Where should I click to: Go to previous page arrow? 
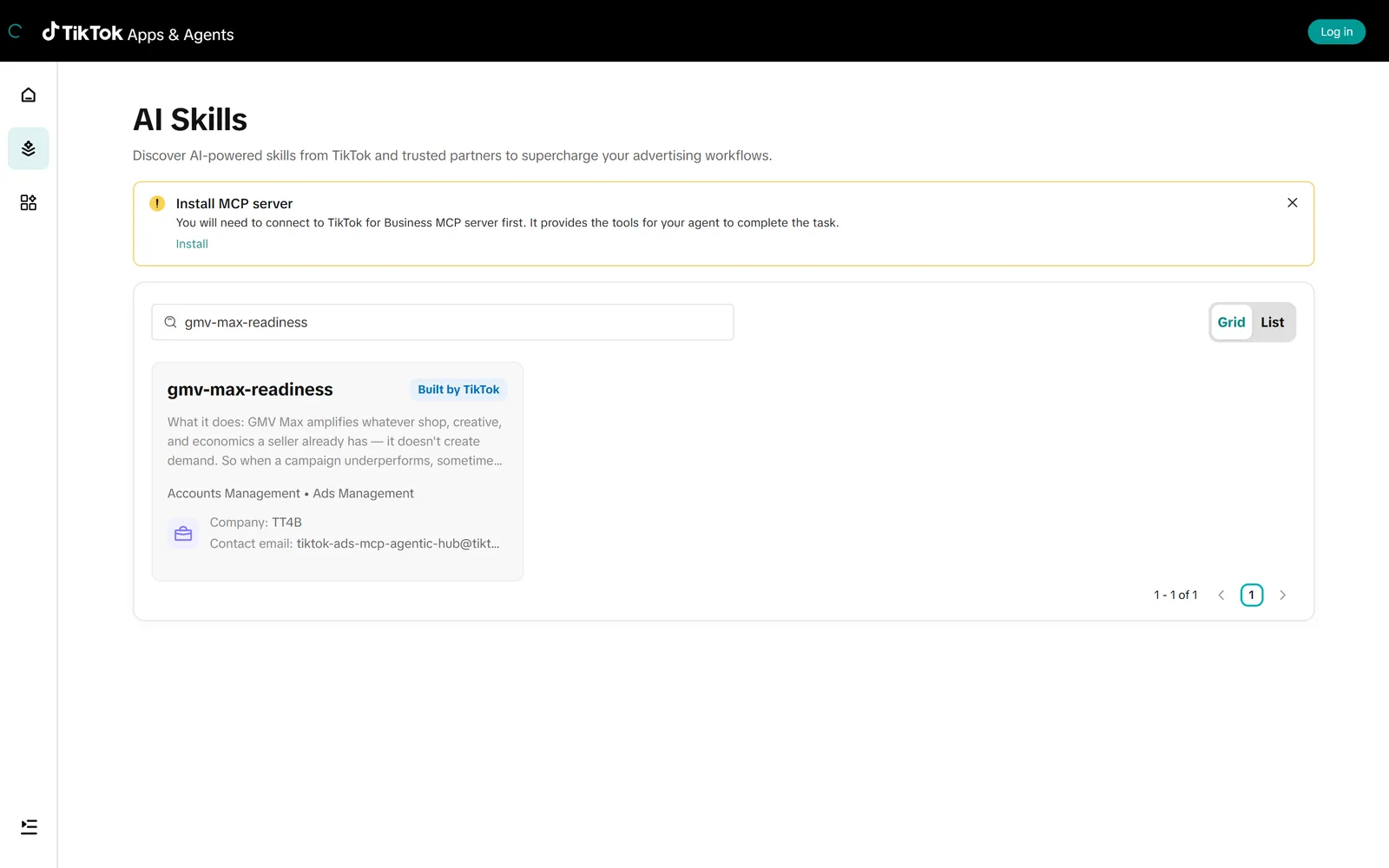coord(1221,595)
